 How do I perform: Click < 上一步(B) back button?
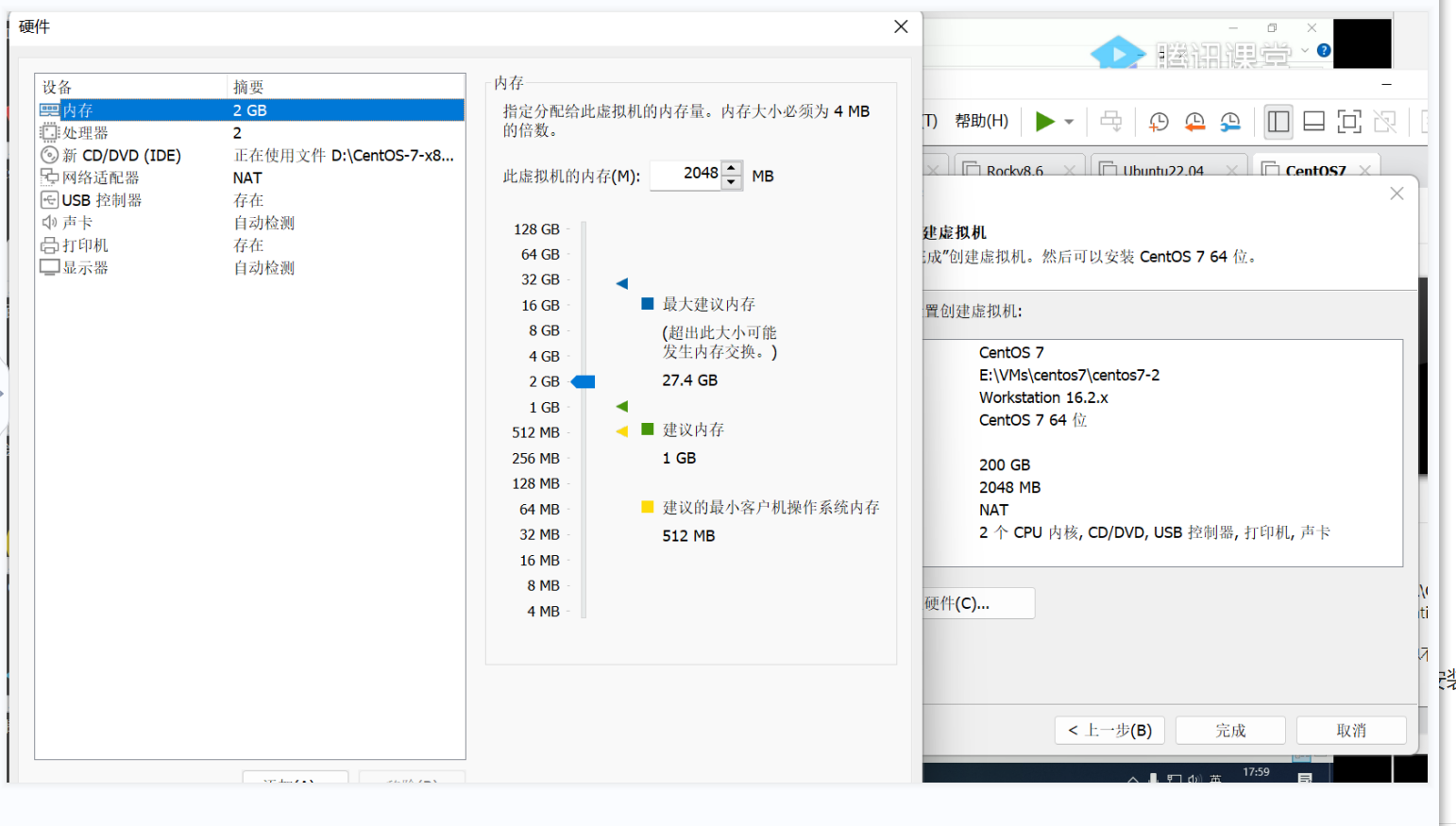(1109, 731)
